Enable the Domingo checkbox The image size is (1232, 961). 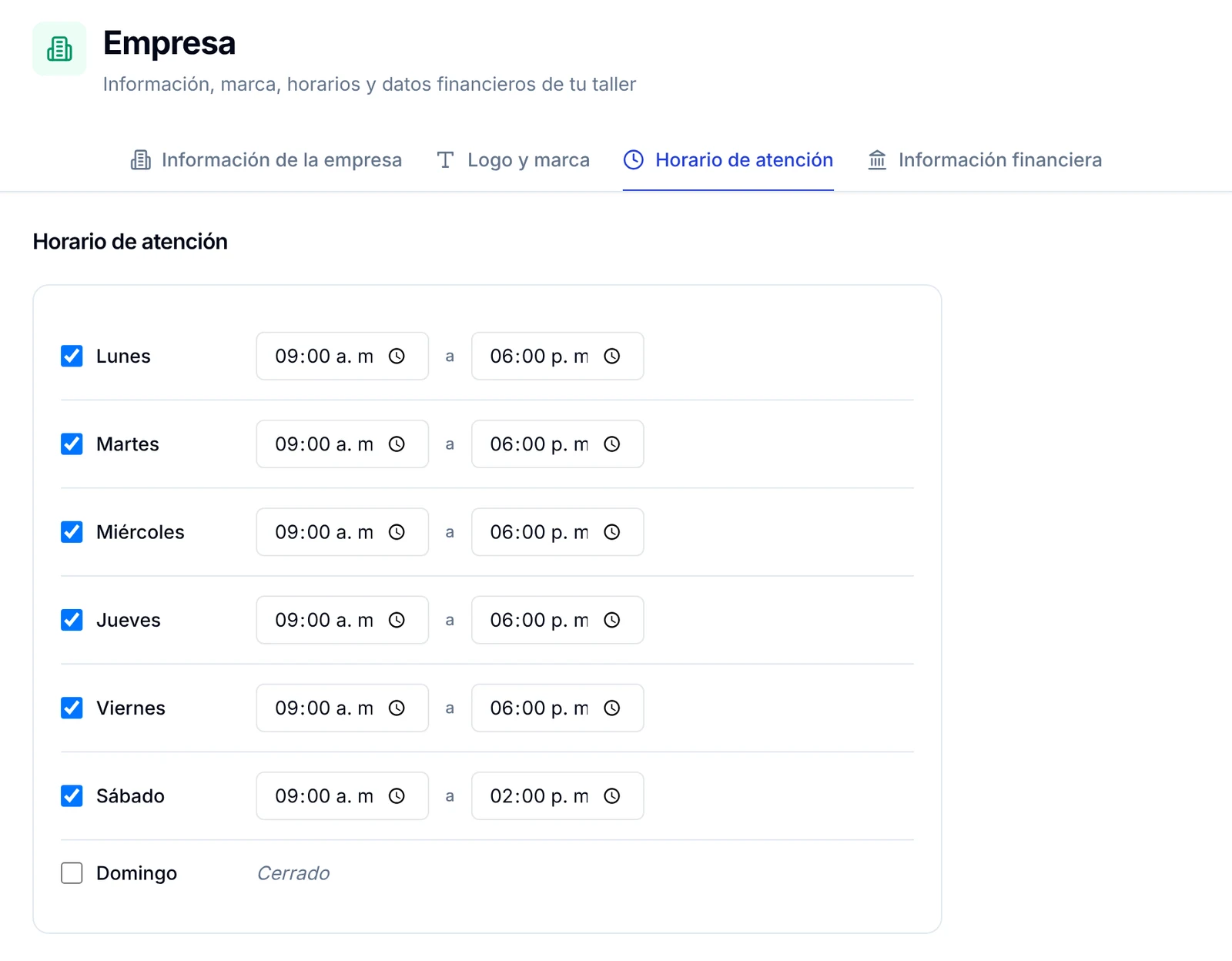pos(72,873)
